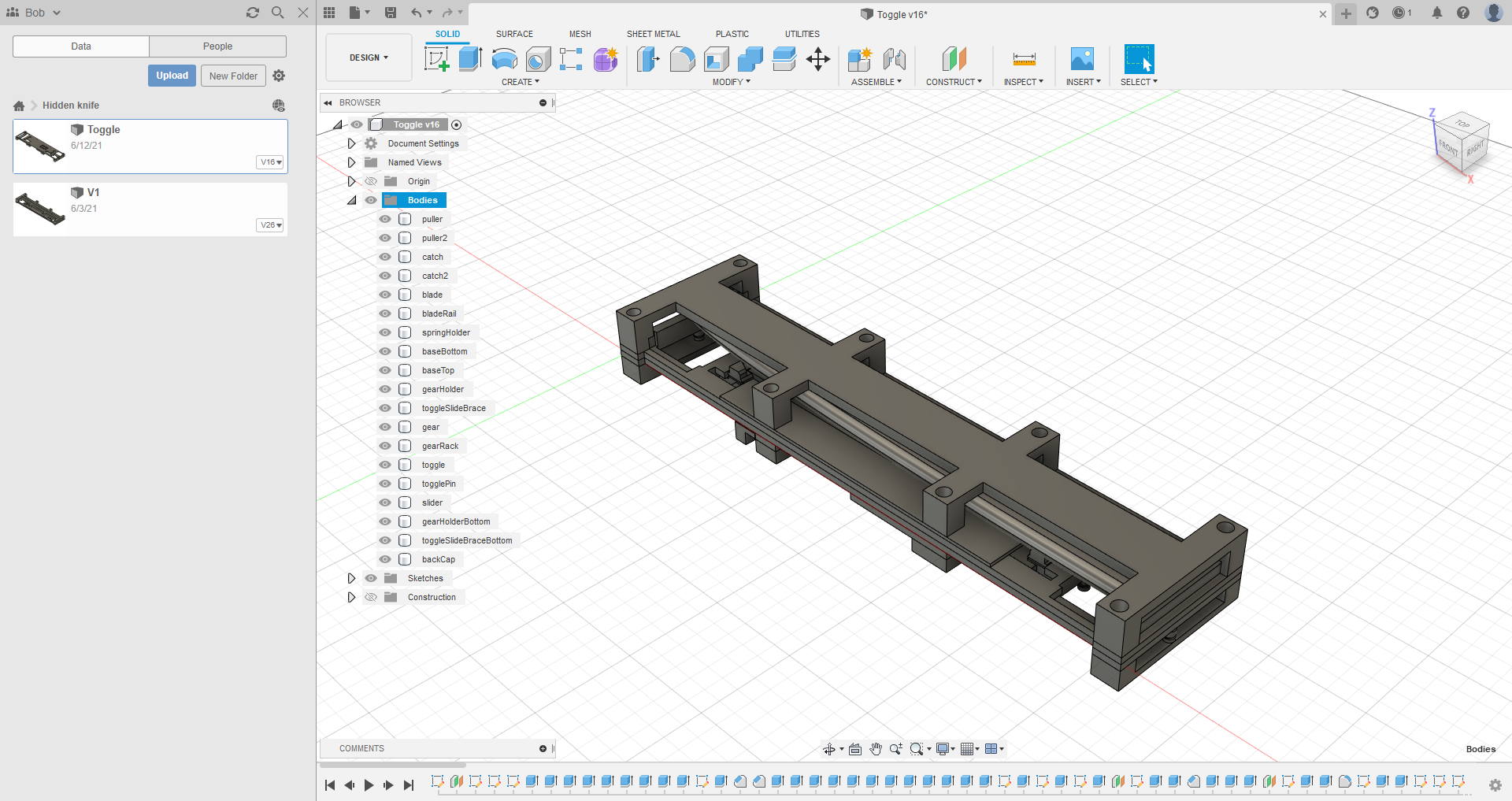This screenshot has height=801, width=1512.
Task: Click the Upload button
Action: coord(172,76)
